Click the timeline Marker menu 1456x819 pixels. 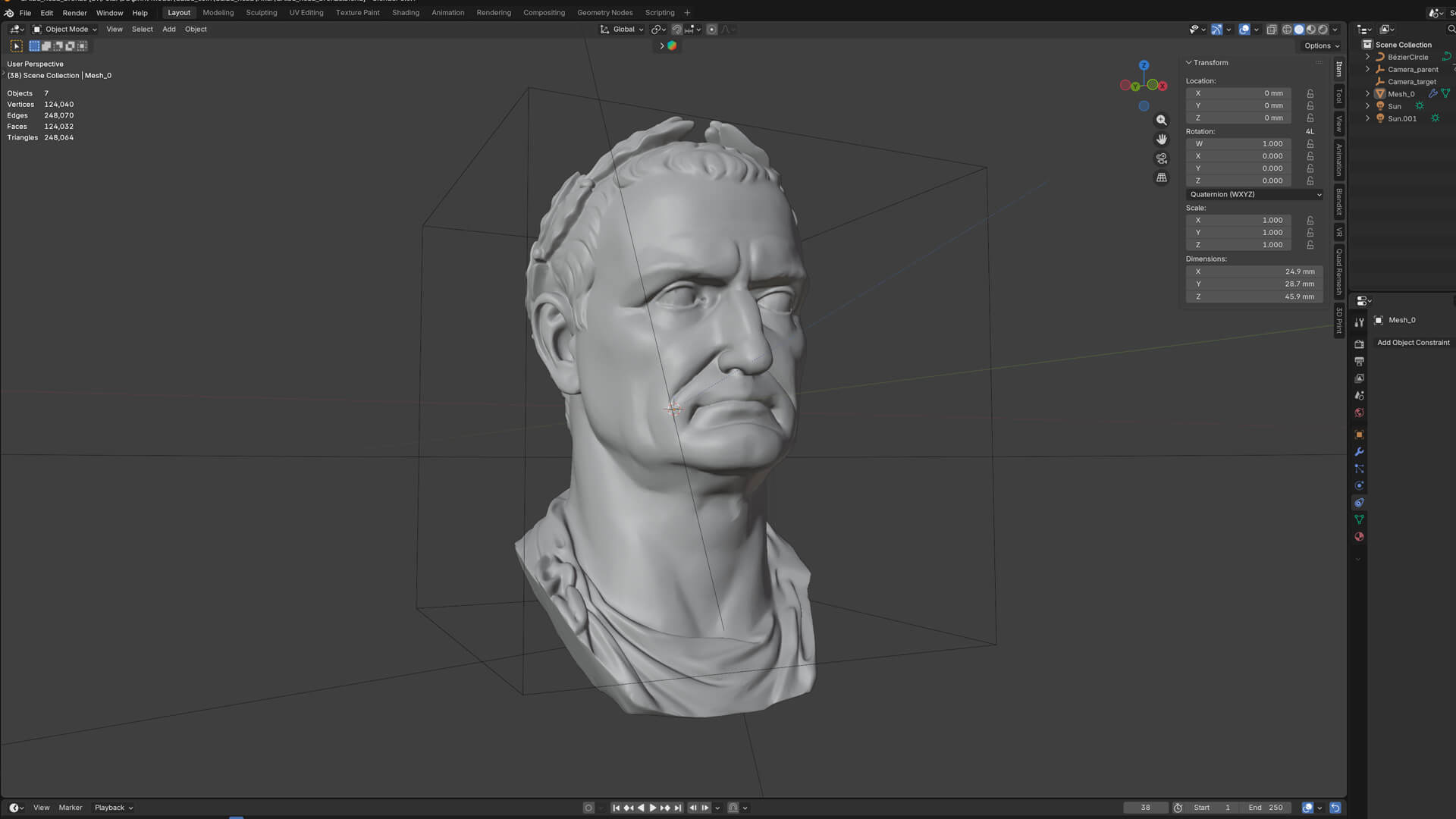click(71, 808)
